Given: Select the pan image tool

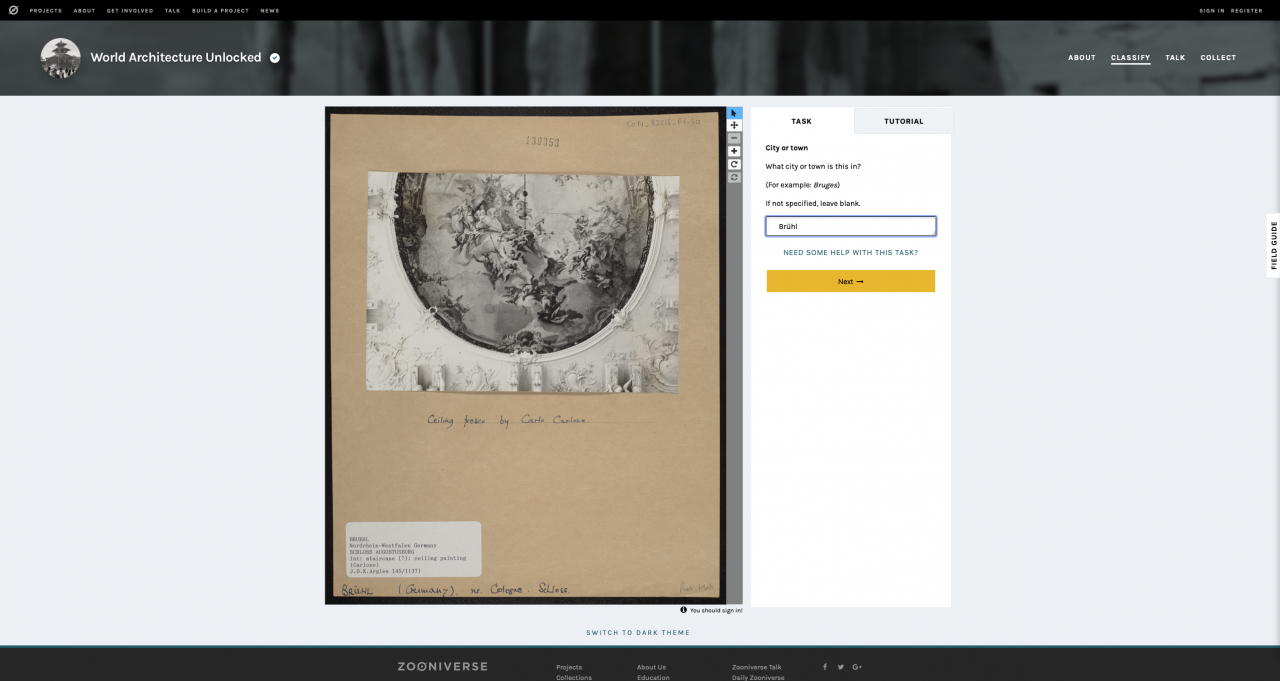Looking at the screenshot, I should 734,126.
